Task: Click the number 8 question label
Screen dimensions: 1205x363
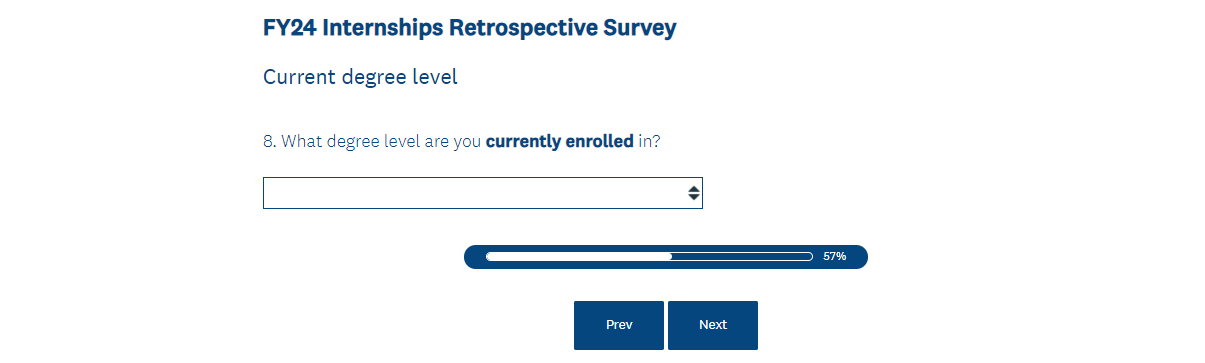Action: coord(270,141)
